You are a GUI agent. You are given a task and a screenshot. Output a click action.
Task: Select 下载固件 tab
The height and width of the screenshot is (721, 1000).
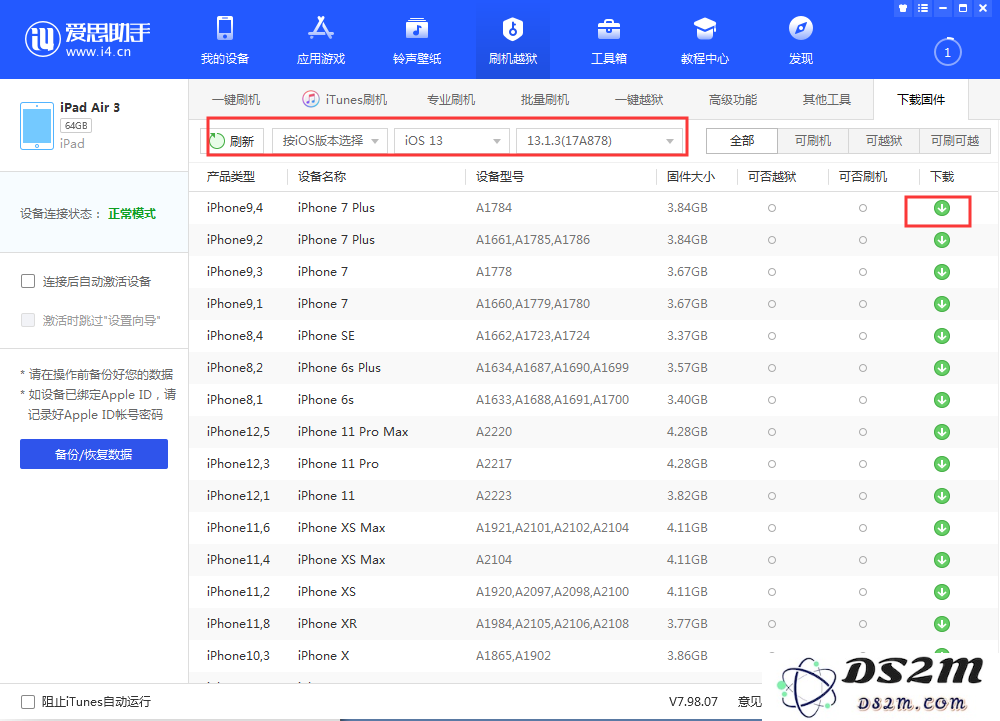[x=921, y=99]
